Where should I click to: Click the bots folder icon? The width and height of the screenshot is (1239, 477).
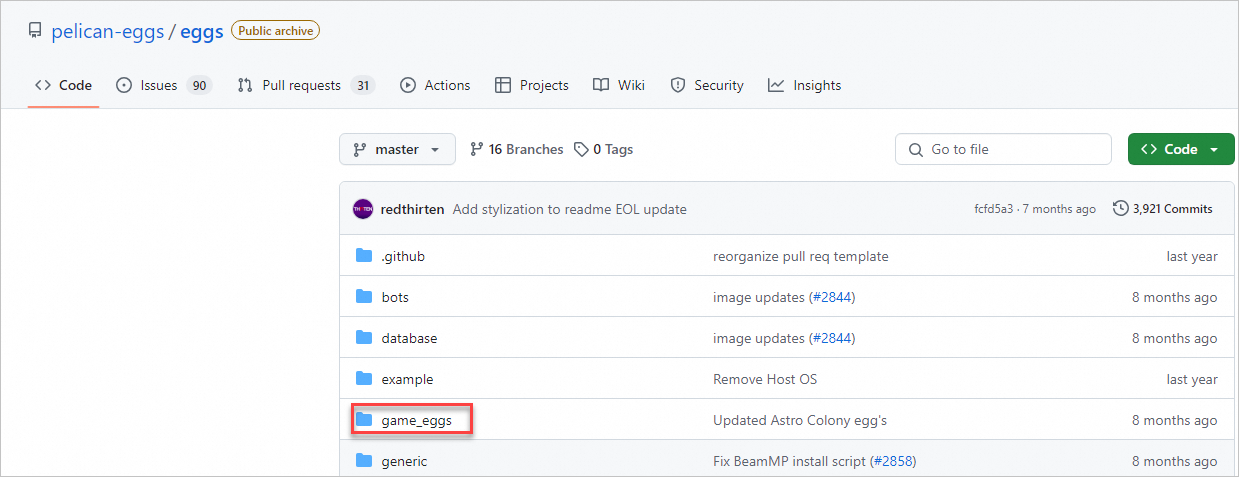click(364, 297)
